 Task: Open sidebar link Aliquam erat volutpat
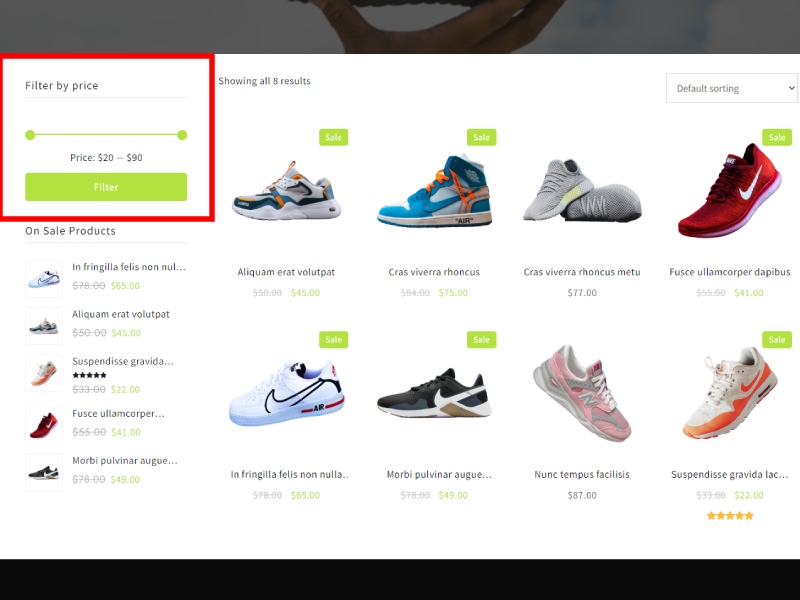[121, 314]
